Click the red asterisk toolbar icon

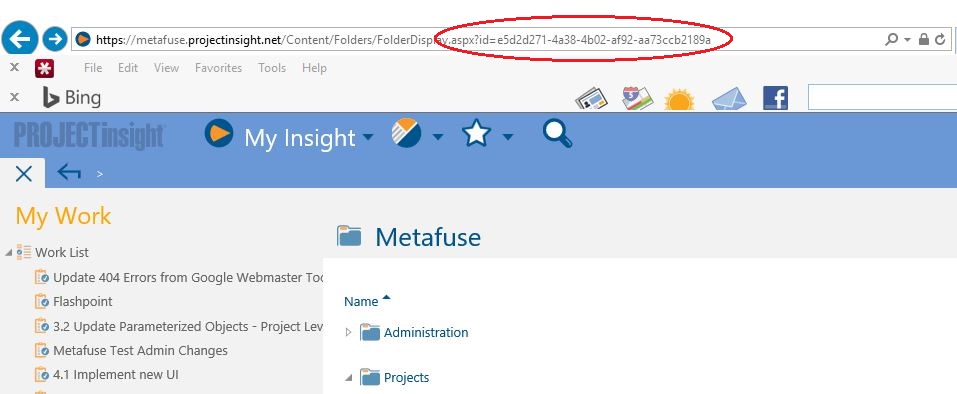coord(44,68)
